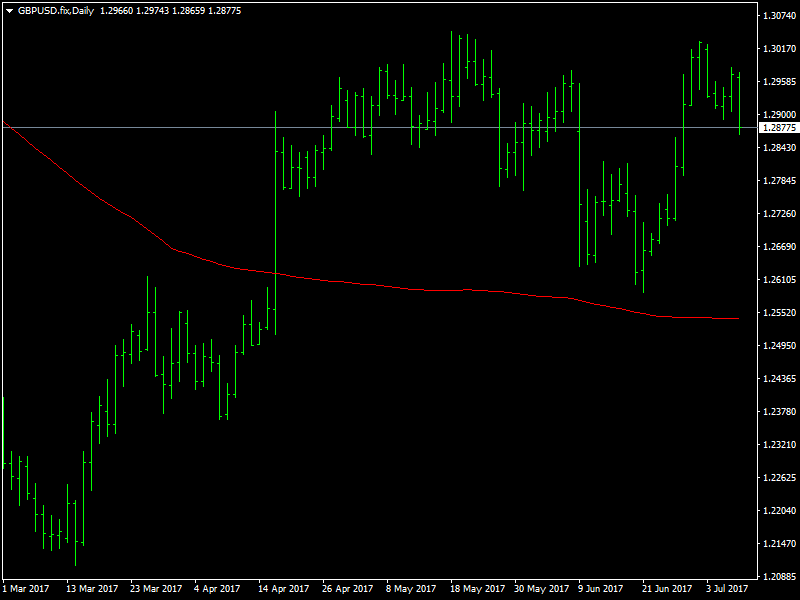Click the 1.30740 price axis label
Image resolution: width=800 pixels, height=600 pixels.
(x=779, y=16)
